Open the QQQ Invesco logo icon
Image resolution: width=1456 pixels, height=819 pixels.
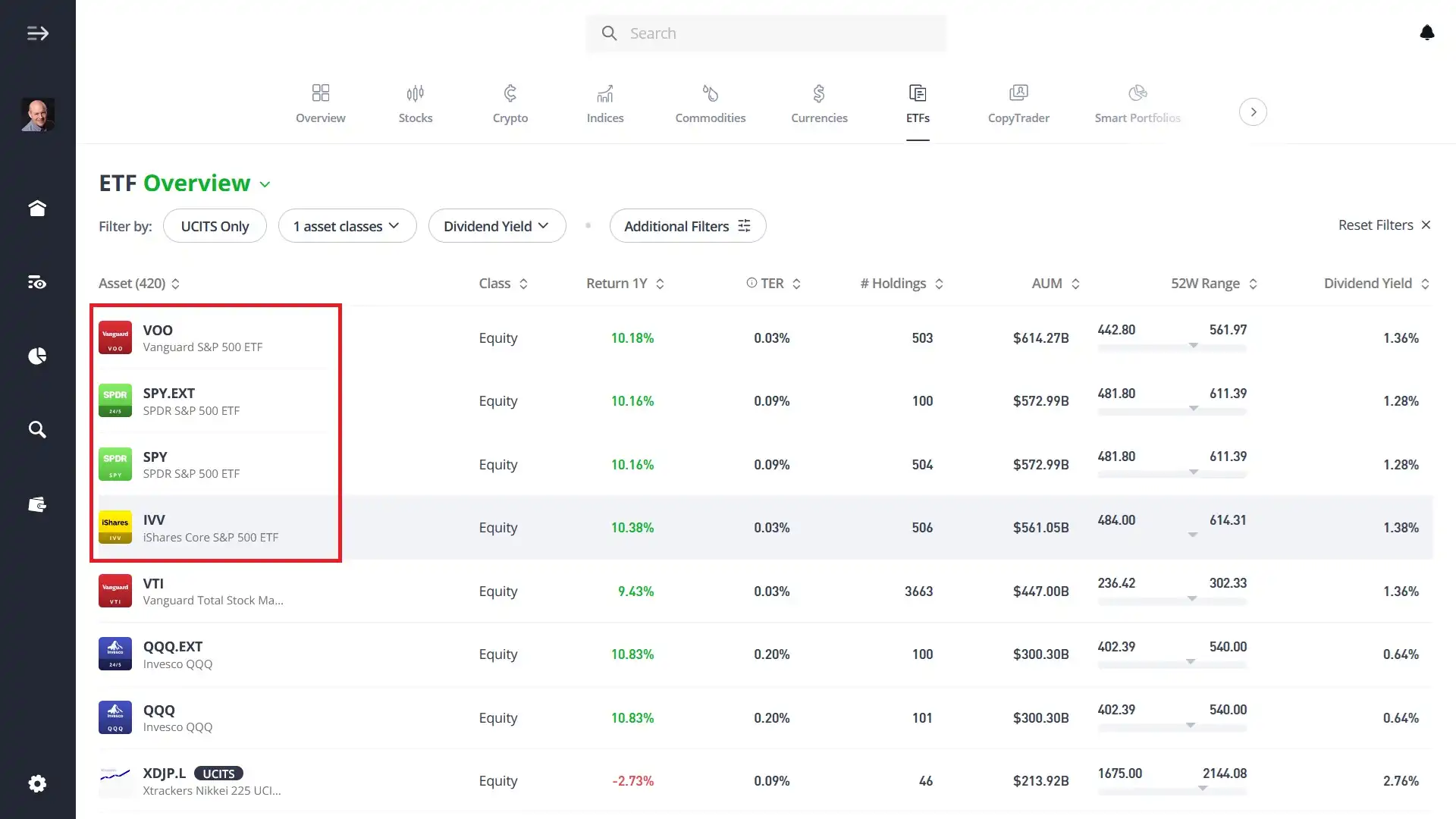(x=115, y=717)
